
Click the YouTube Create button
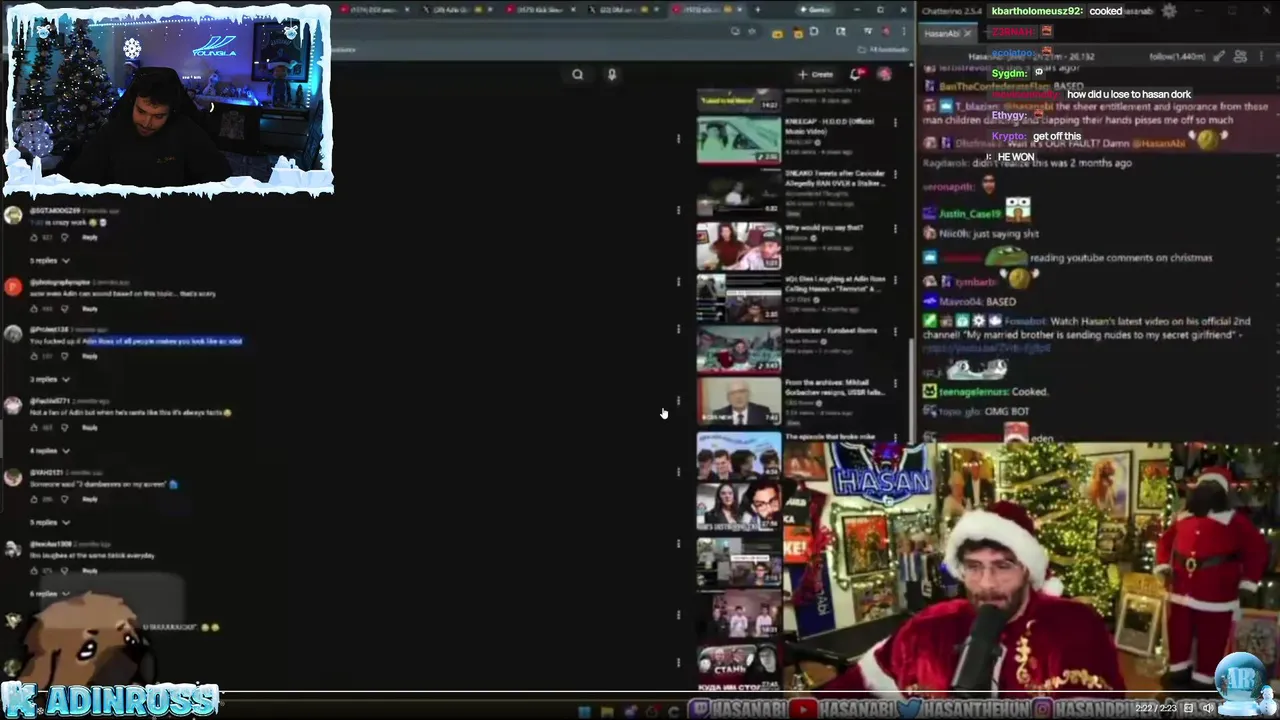tap(816, 74)
